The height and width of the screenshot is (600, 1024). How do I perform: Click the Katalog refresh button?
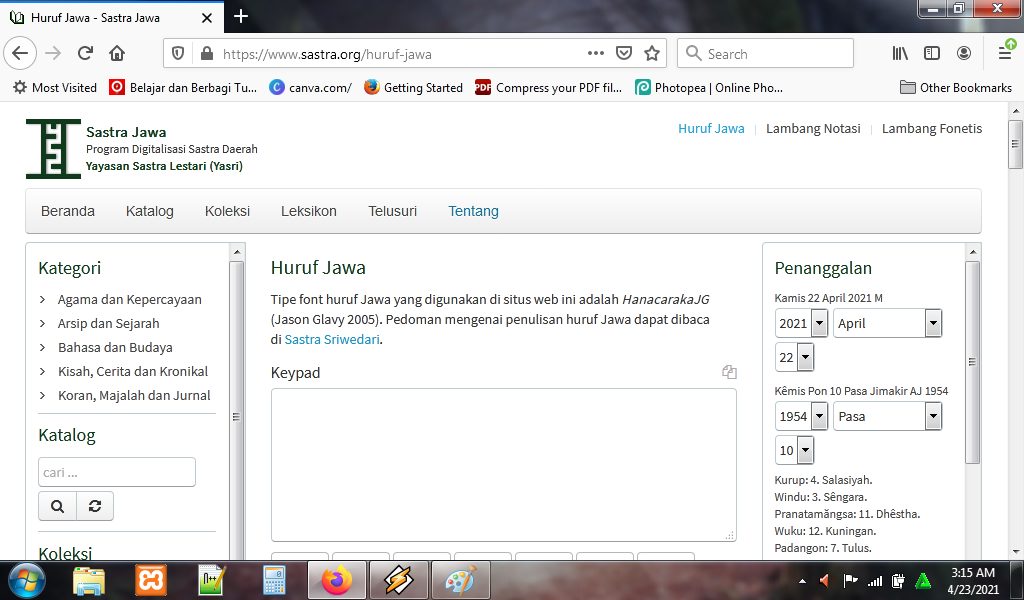95,506
